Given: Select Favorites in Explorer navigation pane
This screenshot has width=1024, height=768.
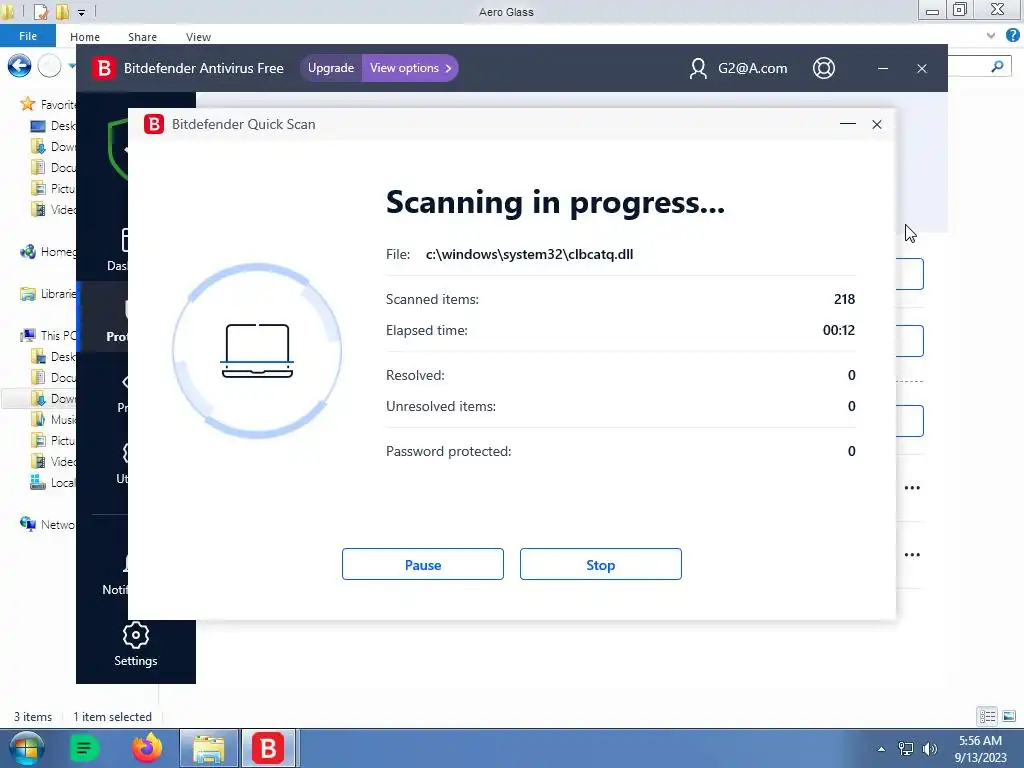Looking at the screenshot, I should pyautogui.click(x=48, y=104).
